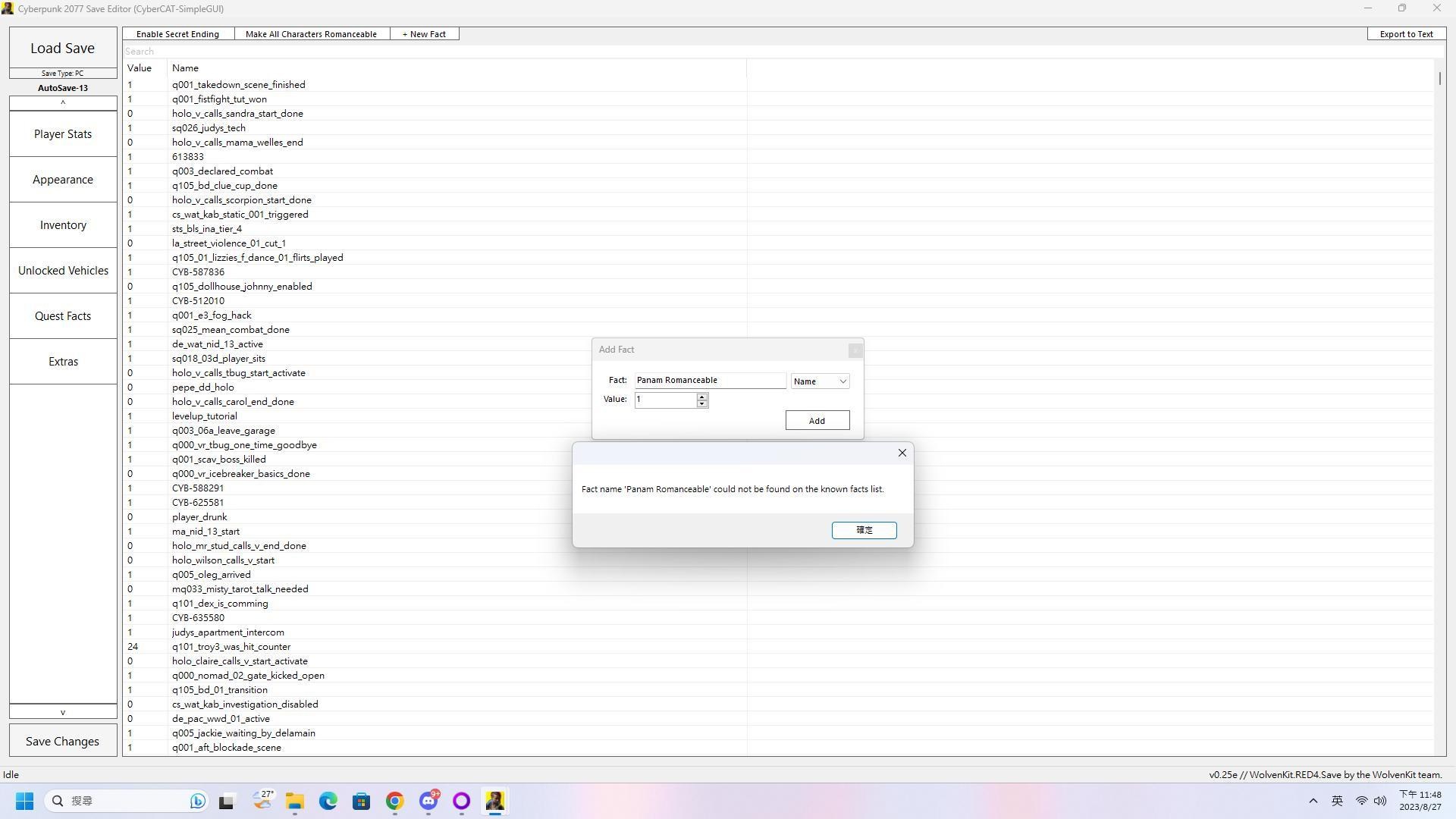
Task: Open Google Chrome from the taskbar
Action: [x=394, y=801]
